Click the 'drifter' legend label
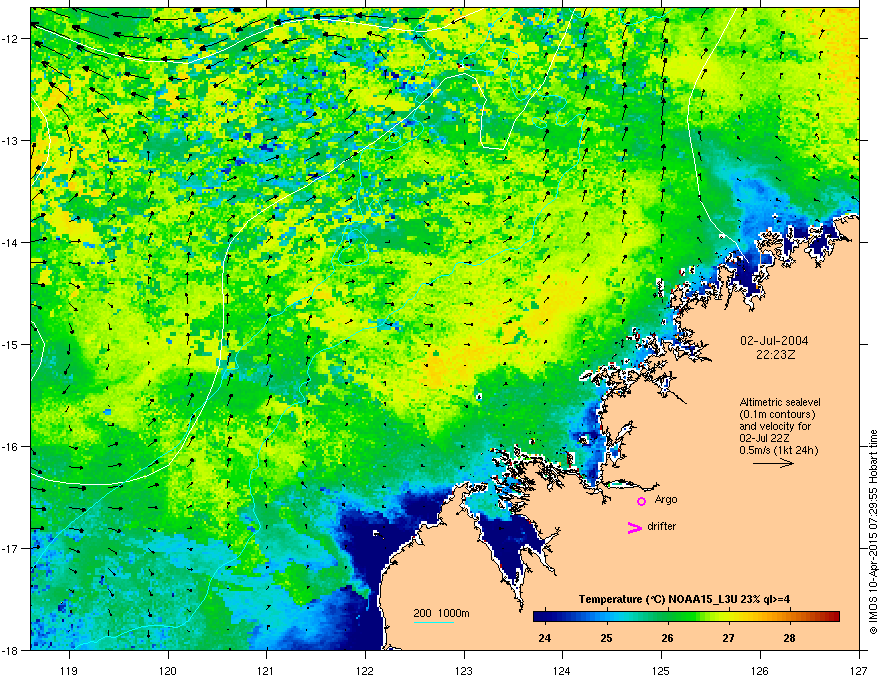This screenshot has width=880, height=680. 662,526
